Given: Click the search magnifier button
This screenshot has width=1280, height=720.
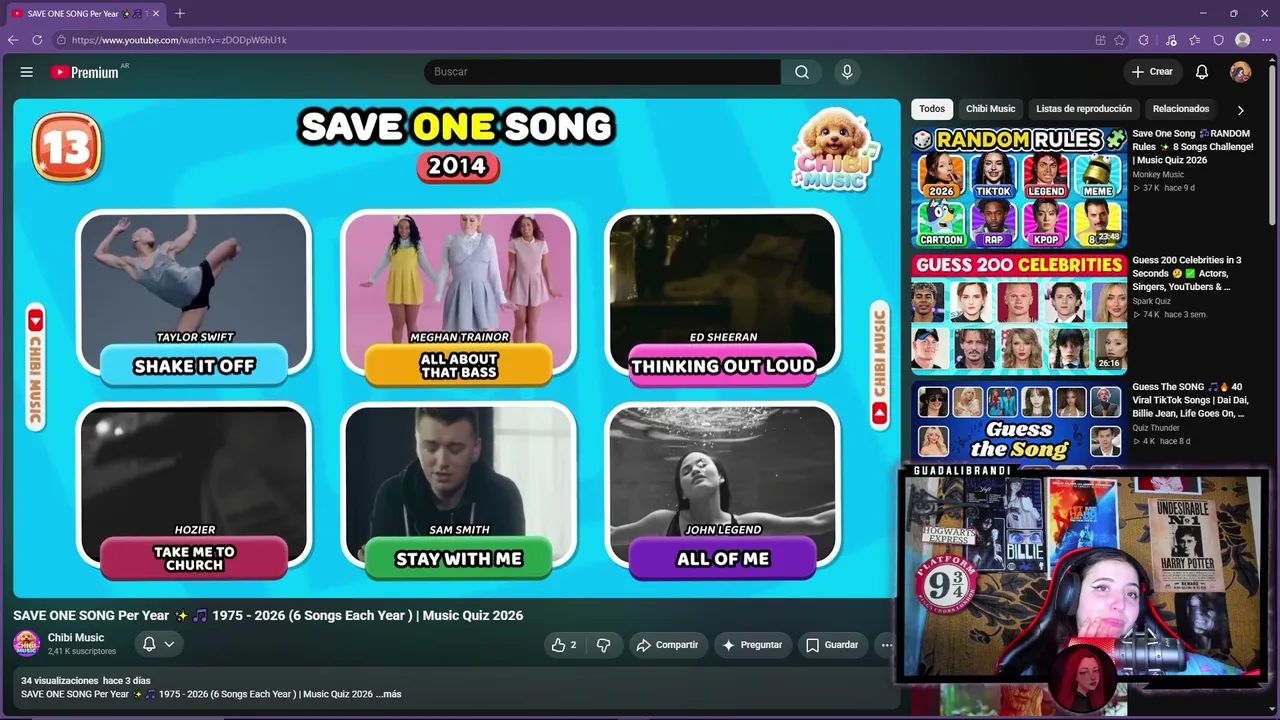Looking at the screenshot, I should click(x=802, y=72).
